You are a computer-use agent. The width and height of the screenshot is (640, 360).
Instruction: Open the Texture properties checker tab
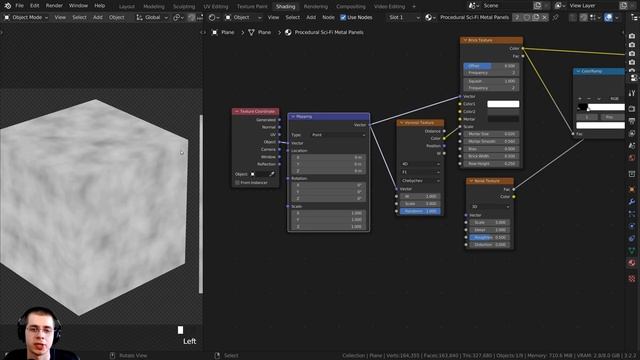point(632,278)
